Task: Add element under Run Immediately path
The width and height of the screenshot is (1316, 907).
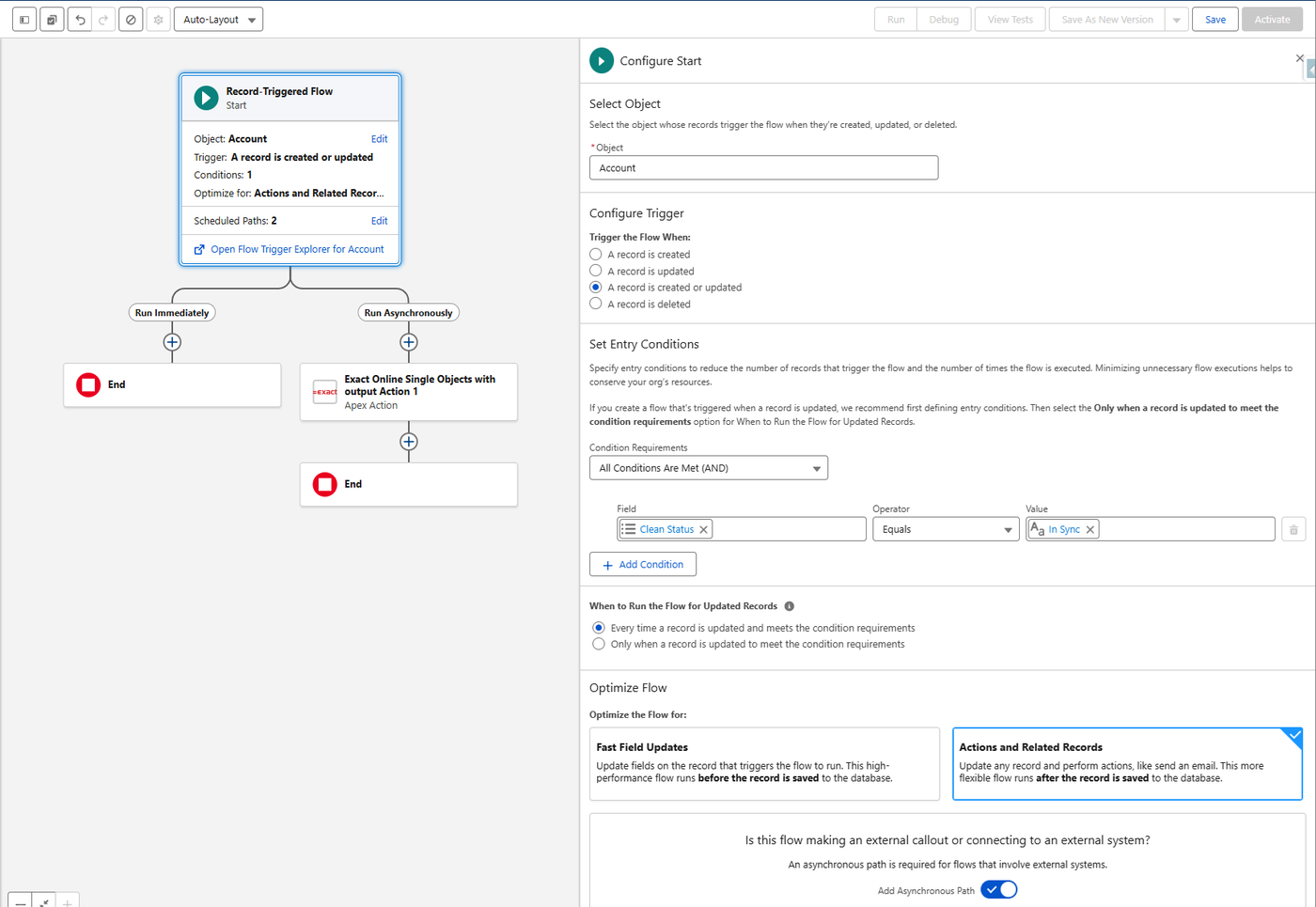Action: click(172, 342)
